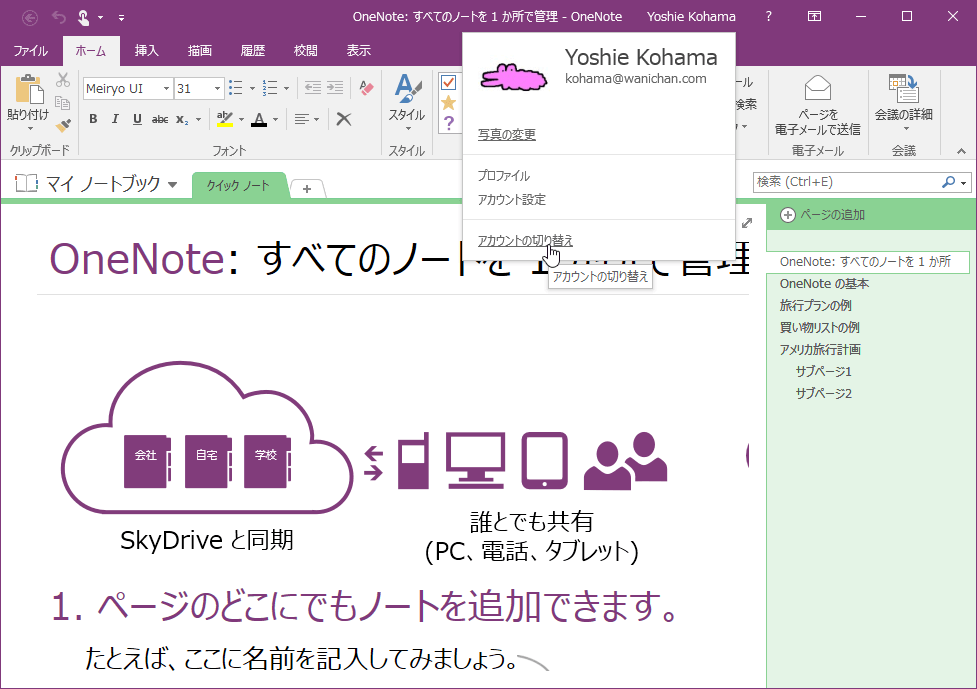The width and height of the screenshot is (977, 689).
Task: Click the pink crocodile profile picture
Action: 513,78
